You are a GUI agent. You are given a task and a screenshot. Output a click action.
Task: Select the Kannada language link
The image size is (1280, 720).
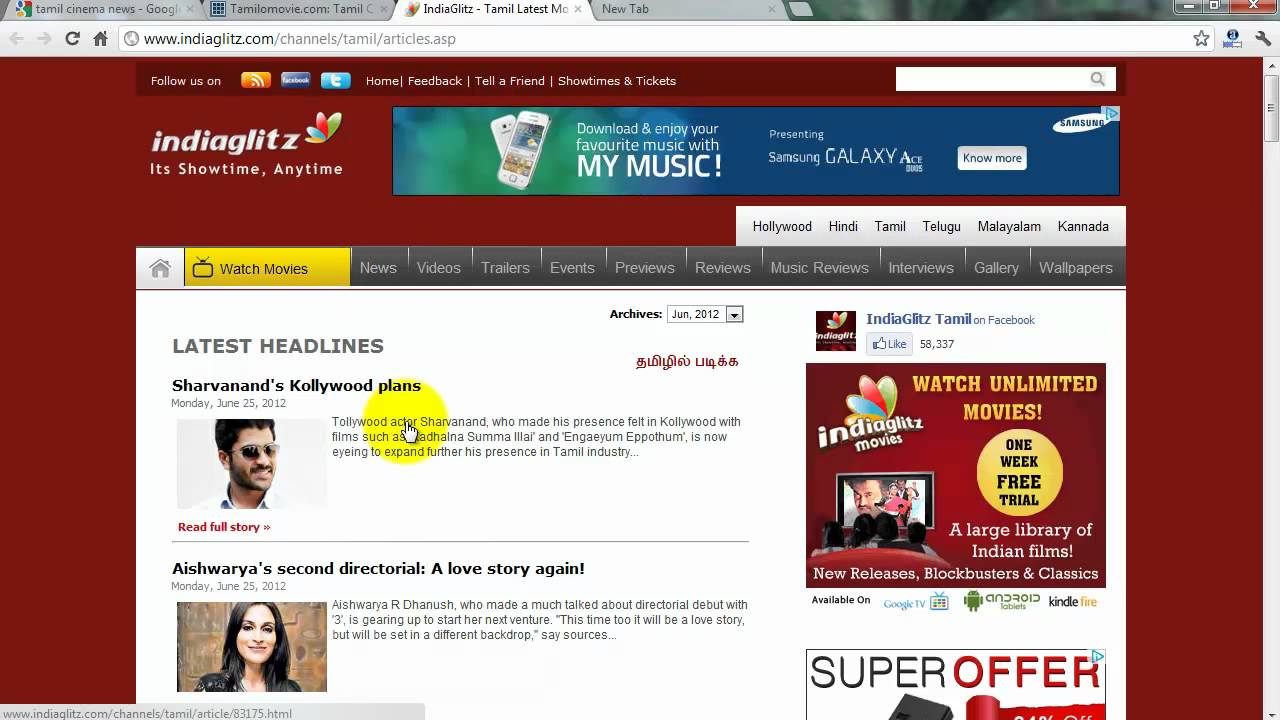click(x=1083, y=227)
